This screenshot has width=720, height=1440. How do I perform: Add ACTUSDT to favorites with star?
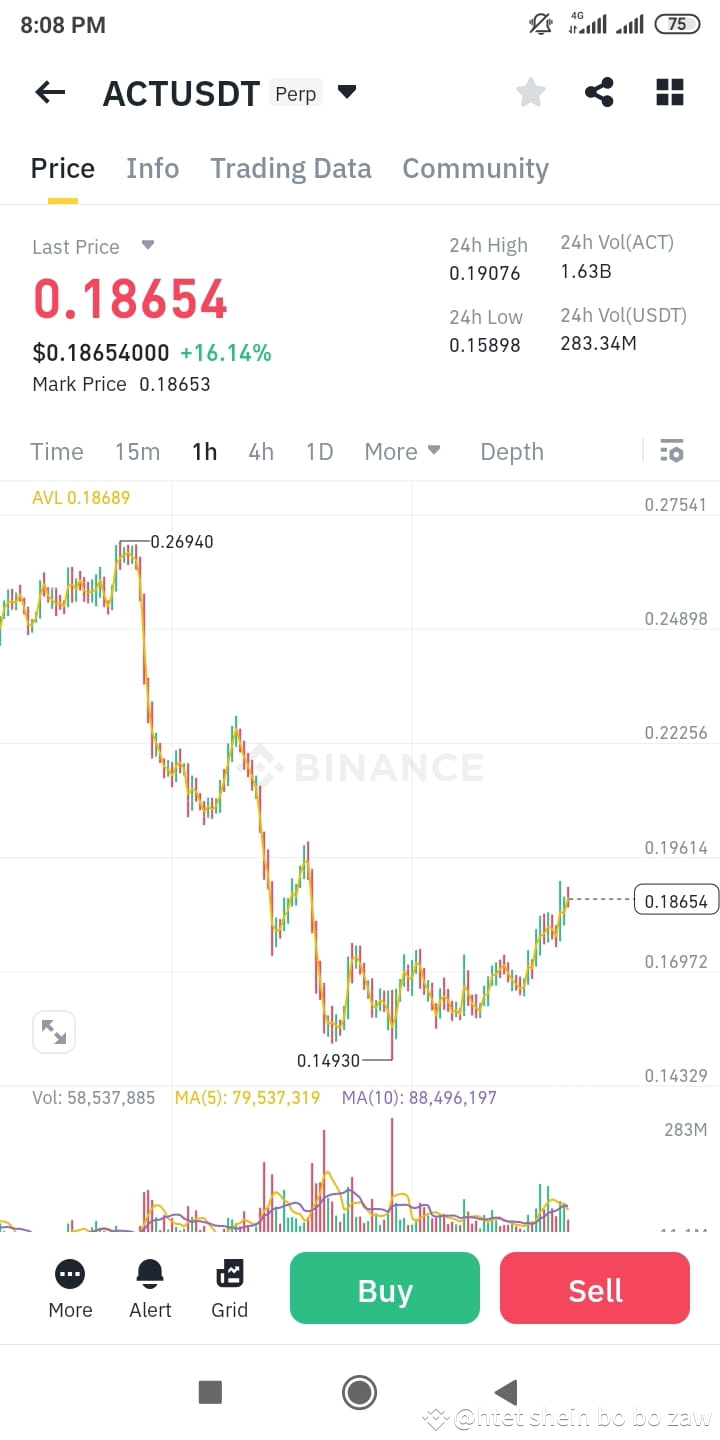tap(531, 93)
